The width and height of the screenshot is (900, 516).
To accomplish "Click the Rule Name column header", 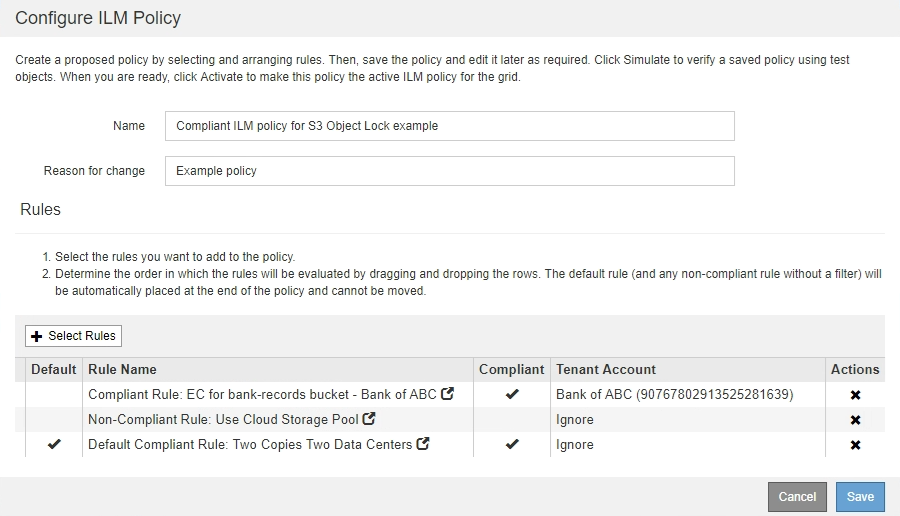I will point(122,369).
